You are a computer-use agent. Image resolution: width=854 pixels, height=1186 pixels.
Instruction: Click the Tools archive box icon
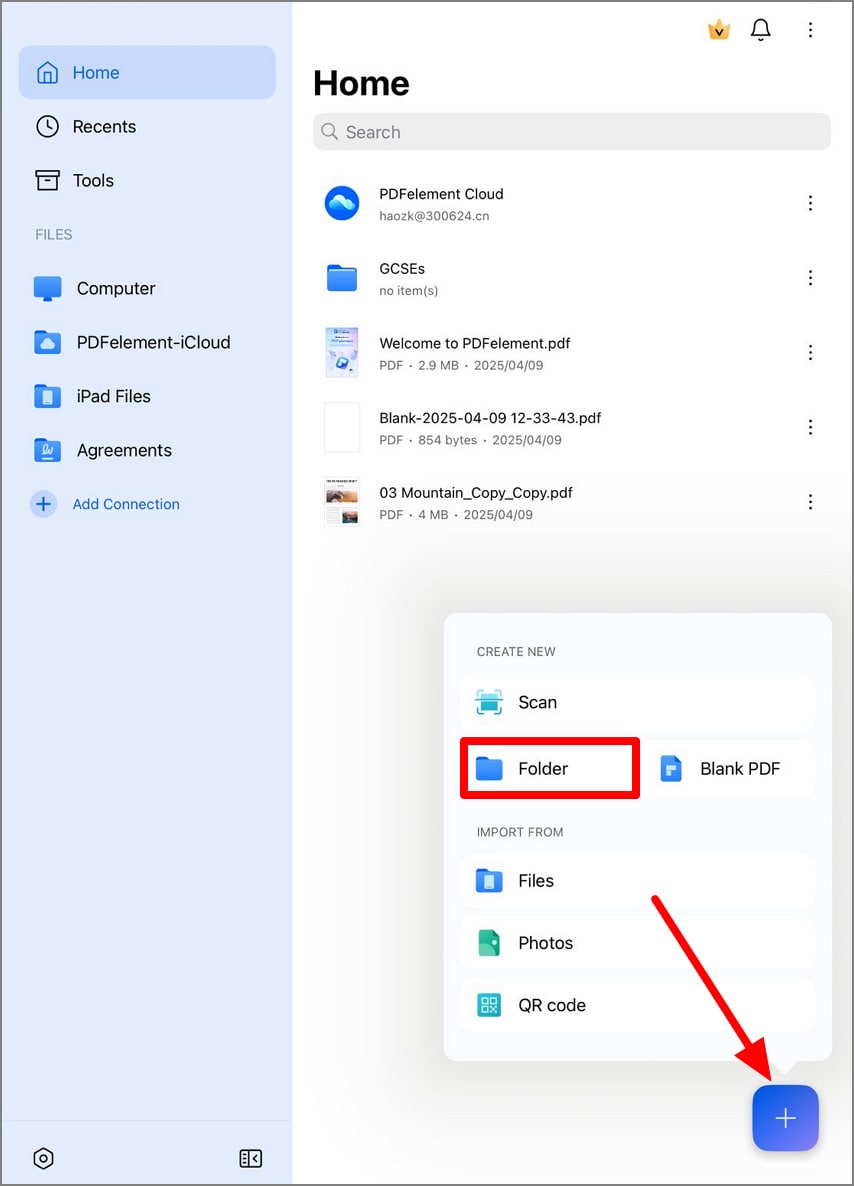point(48,180)
